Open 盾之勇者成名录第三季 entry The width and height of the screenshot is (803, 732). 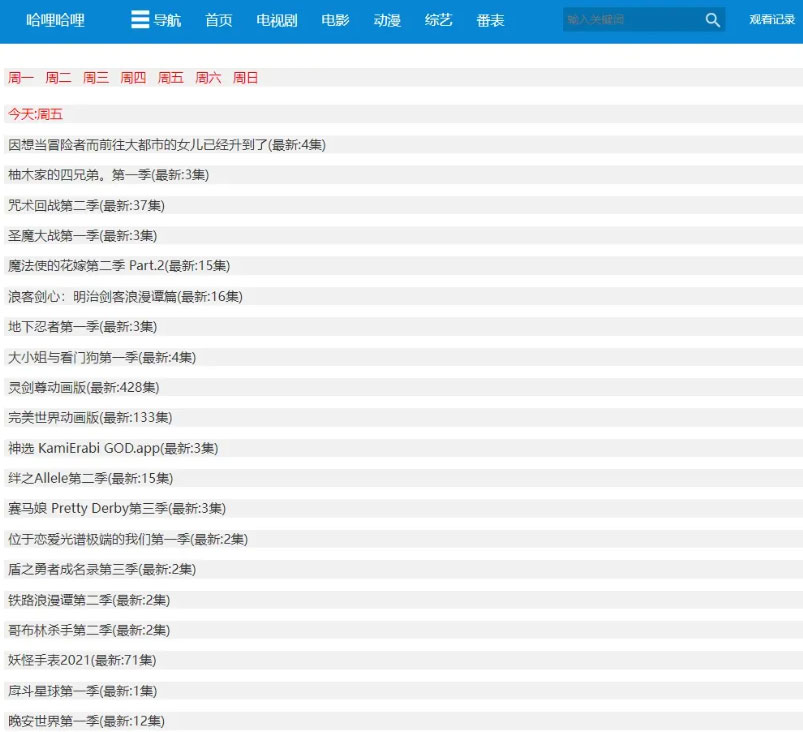coord(102,570)
